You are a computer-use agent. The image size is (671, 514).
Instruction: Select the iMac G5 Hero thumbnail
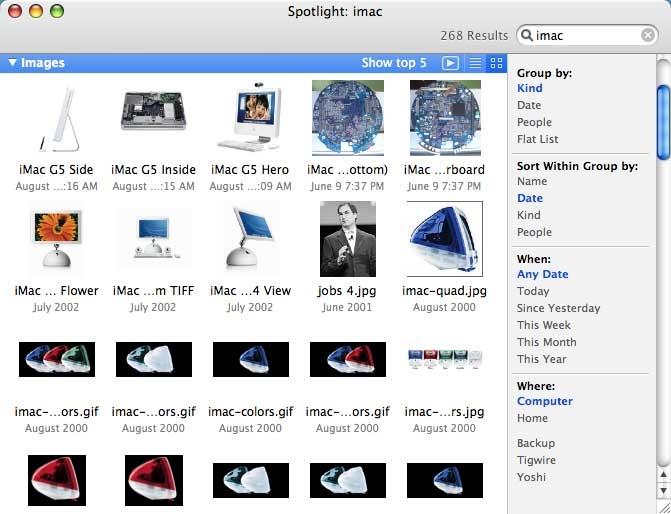click(250, 116)
